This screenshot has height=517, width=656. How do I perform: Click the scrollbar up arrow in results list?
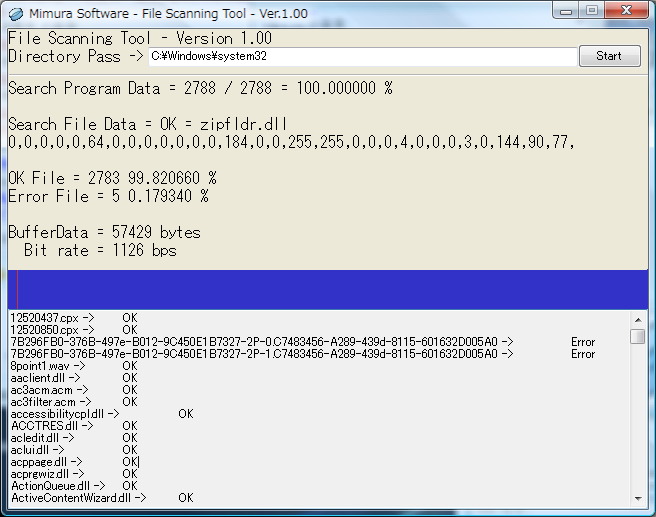(638, 320)
